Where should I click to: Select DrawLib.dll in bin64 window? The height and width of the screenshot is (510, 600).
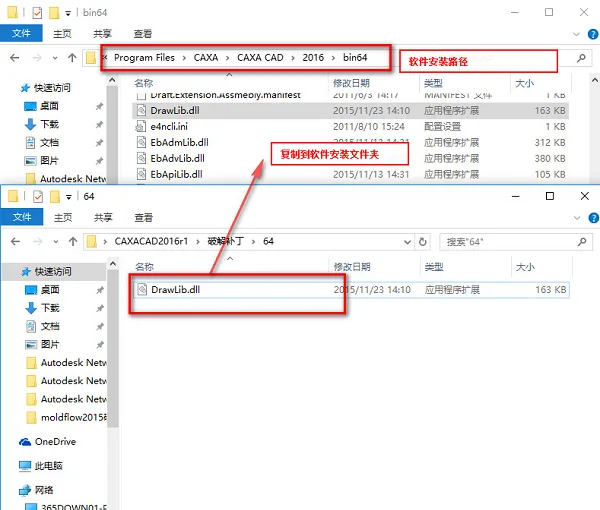pyautogui.click(x=350, y=111)
